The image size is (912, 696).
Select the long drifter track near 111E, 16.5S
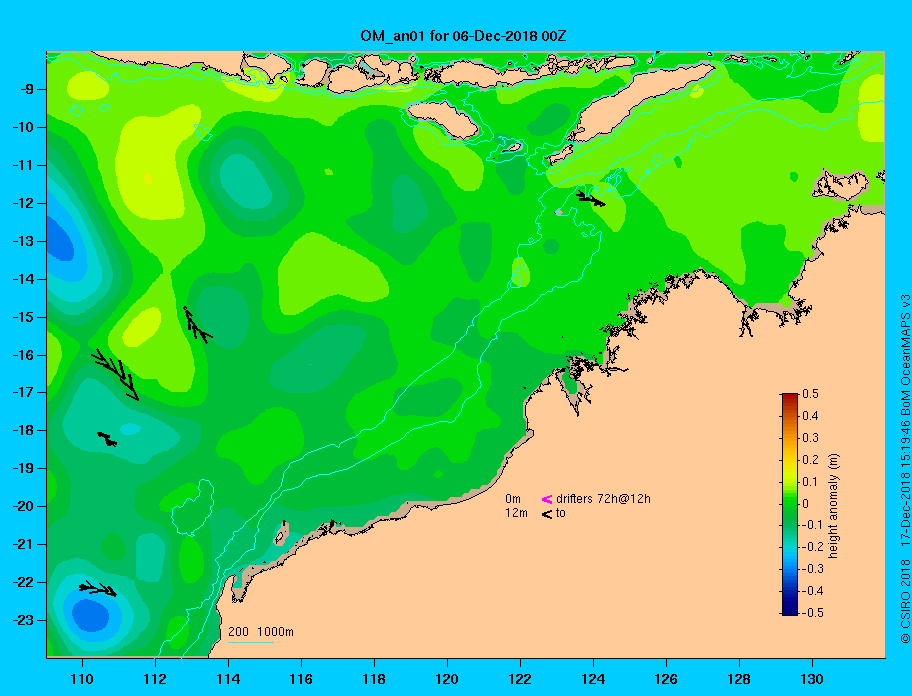coord(116,374)
